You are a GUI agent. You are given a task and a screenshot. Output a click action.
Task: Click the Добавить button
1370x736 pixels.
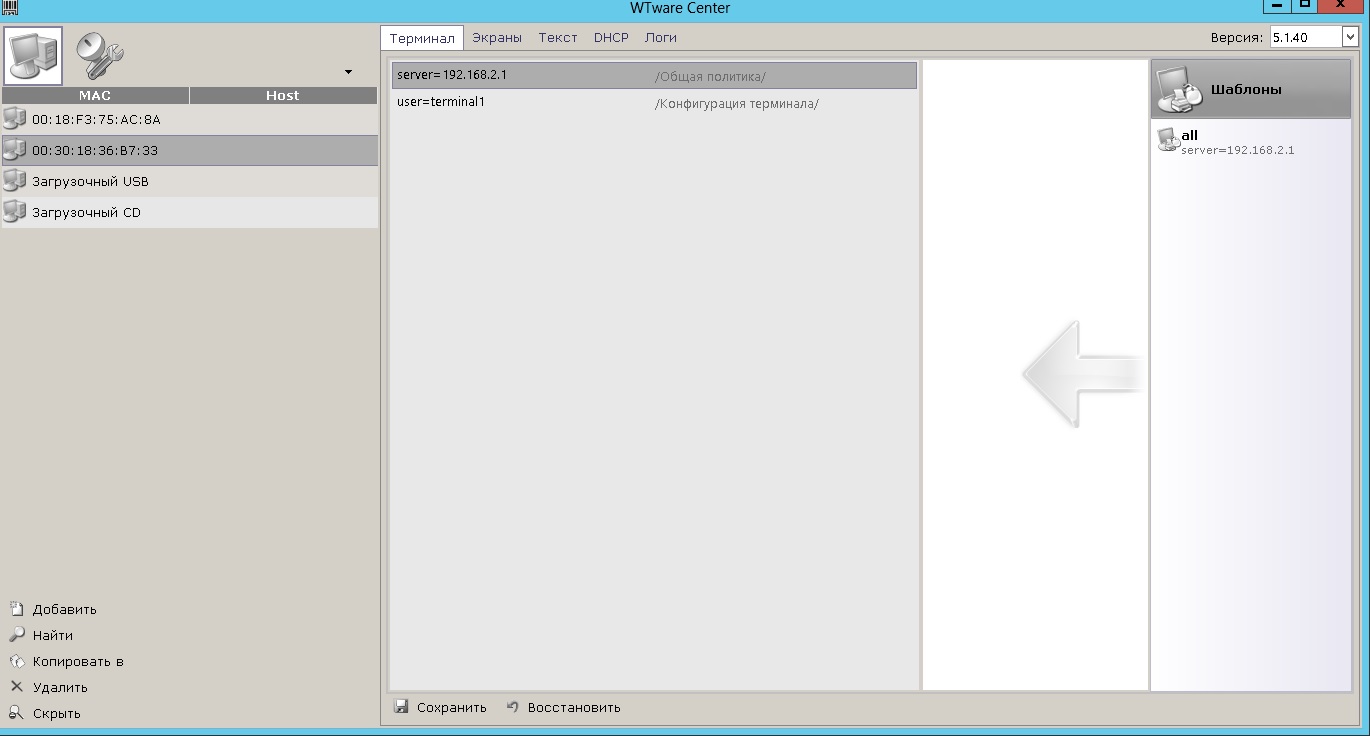(x=64, y=609)
